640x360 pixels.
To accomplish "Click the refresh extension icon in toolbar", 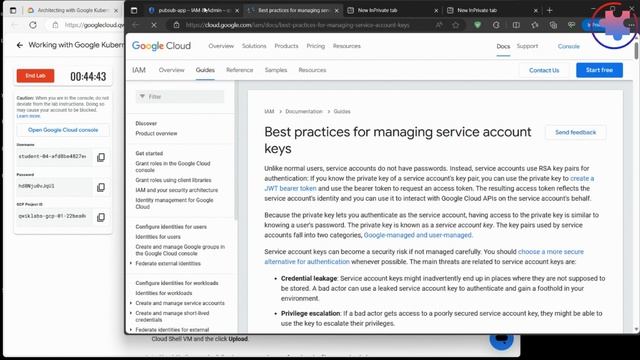I will coord(496,25).
